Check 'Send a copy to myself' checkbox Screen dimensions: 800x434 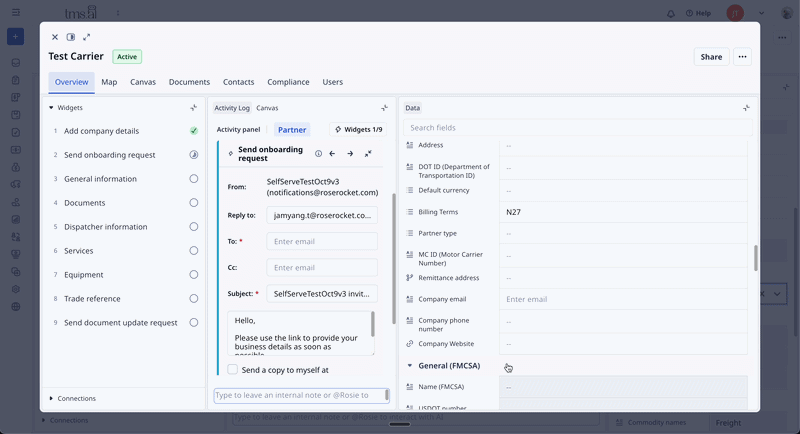(232, 370)
